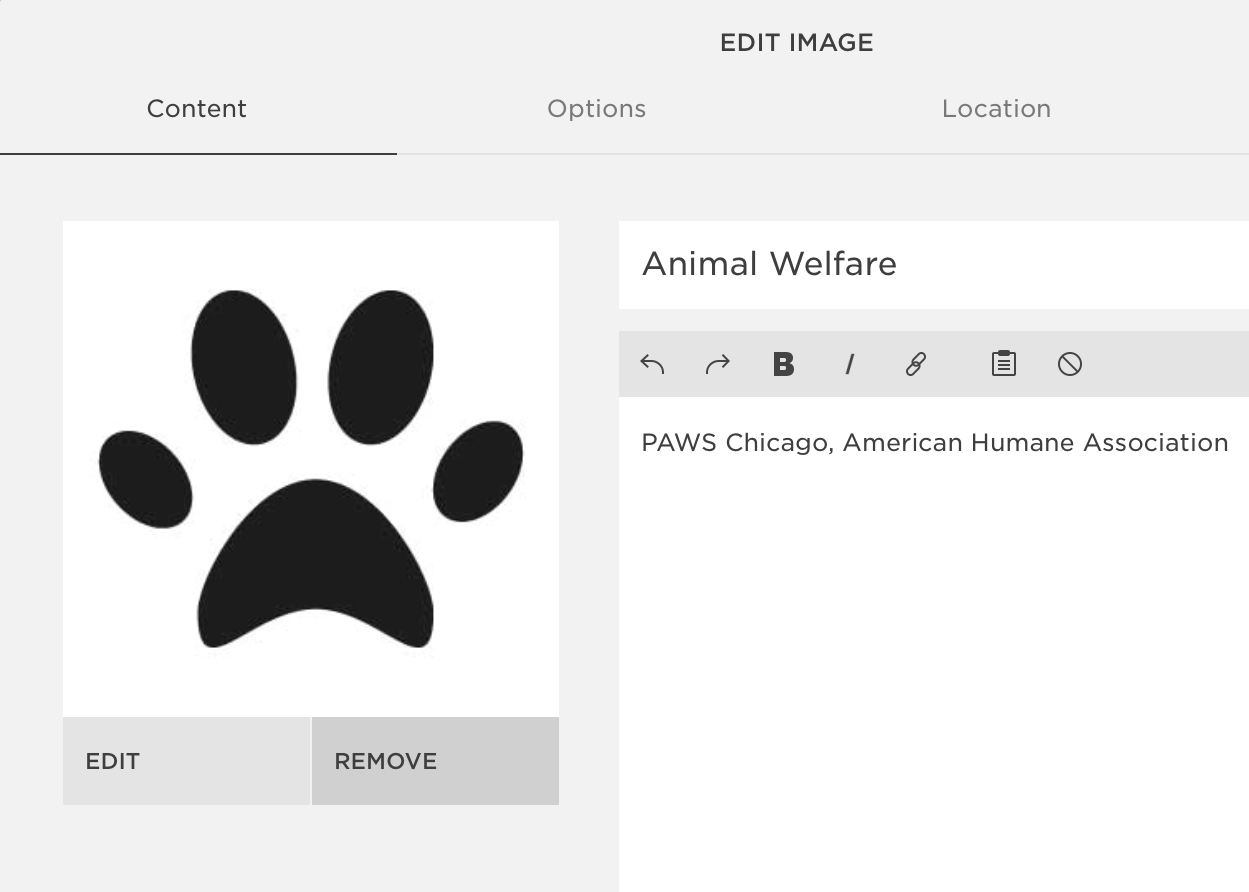
Task: Undo the last text change
Action: tap(652, 364)
